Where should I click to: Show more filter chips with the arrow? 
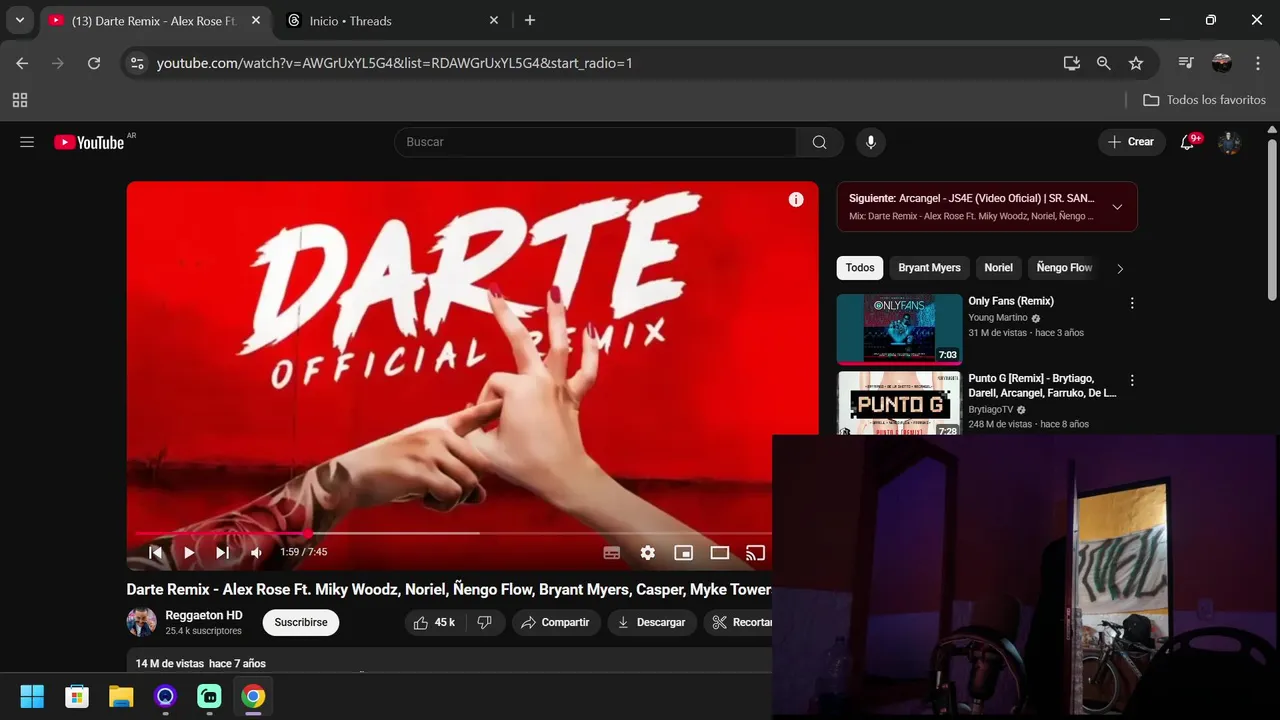(1120, 268)
